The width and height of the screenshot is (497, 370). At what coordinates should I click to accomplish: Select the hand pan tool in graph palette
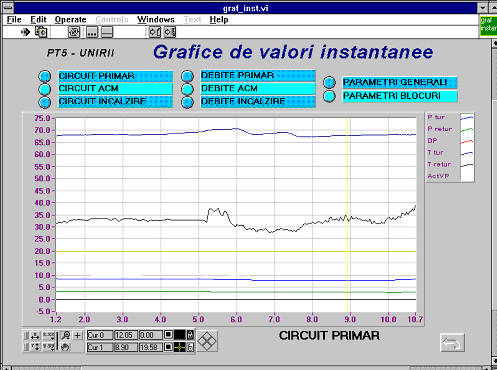pyautogui.click(x=66, y=347)
